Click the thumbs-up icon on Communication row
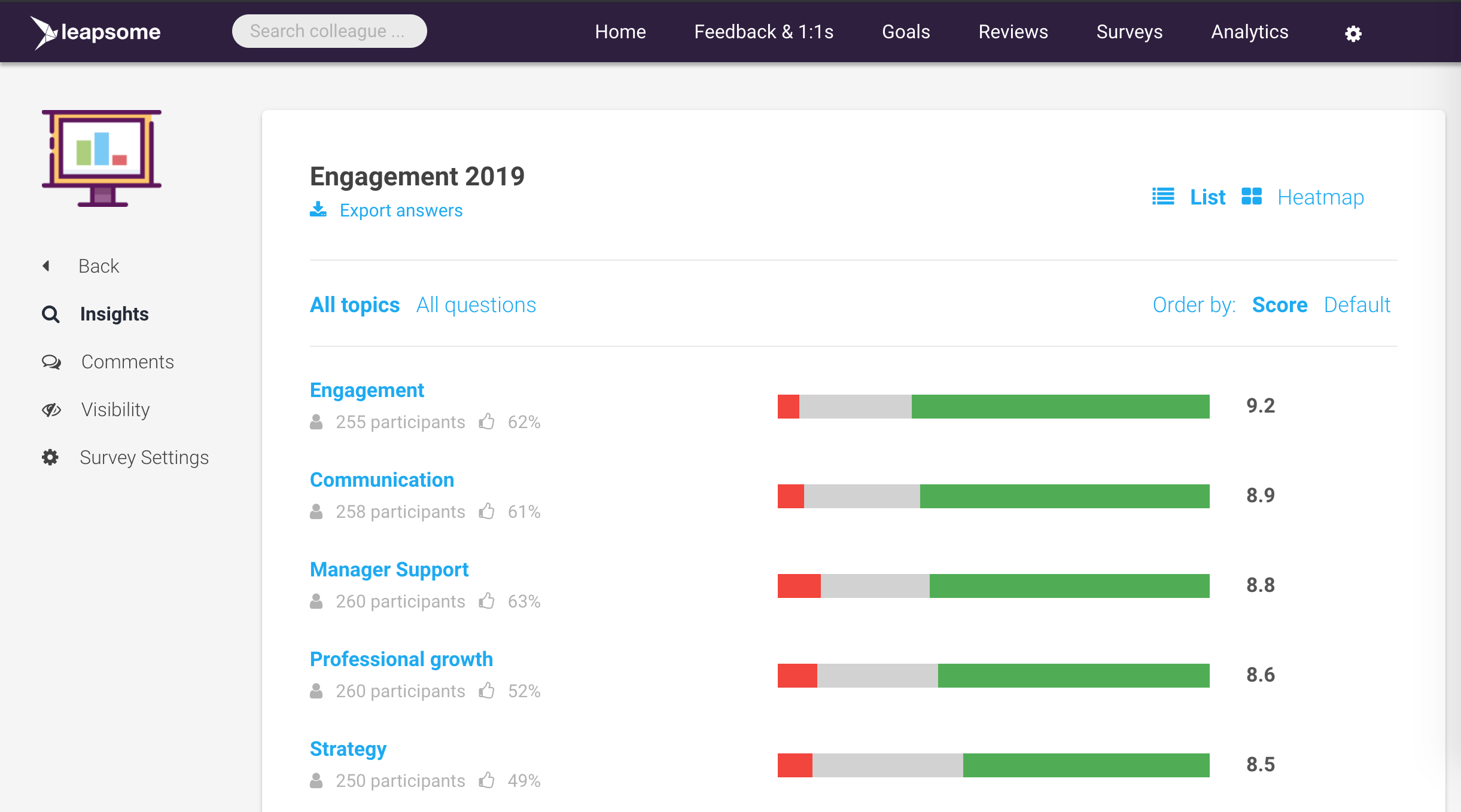 (487, 511)
